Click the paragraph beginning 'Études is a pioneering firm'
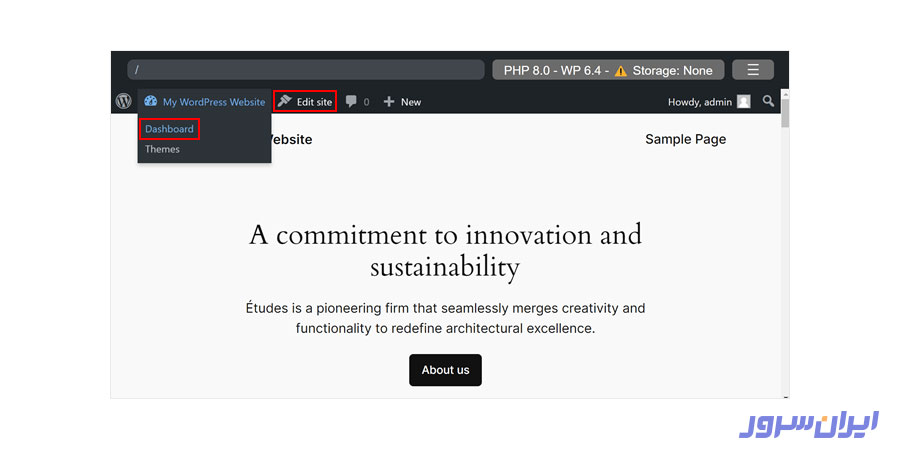900x450 pixels. (445, 319)
